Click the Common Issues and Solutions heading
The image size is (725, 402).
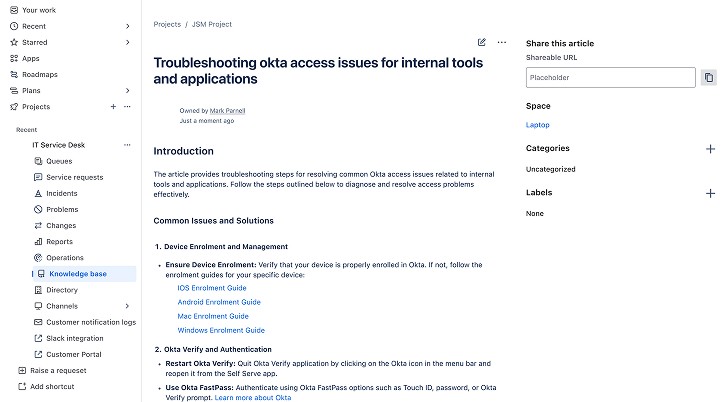click(214, 221)
